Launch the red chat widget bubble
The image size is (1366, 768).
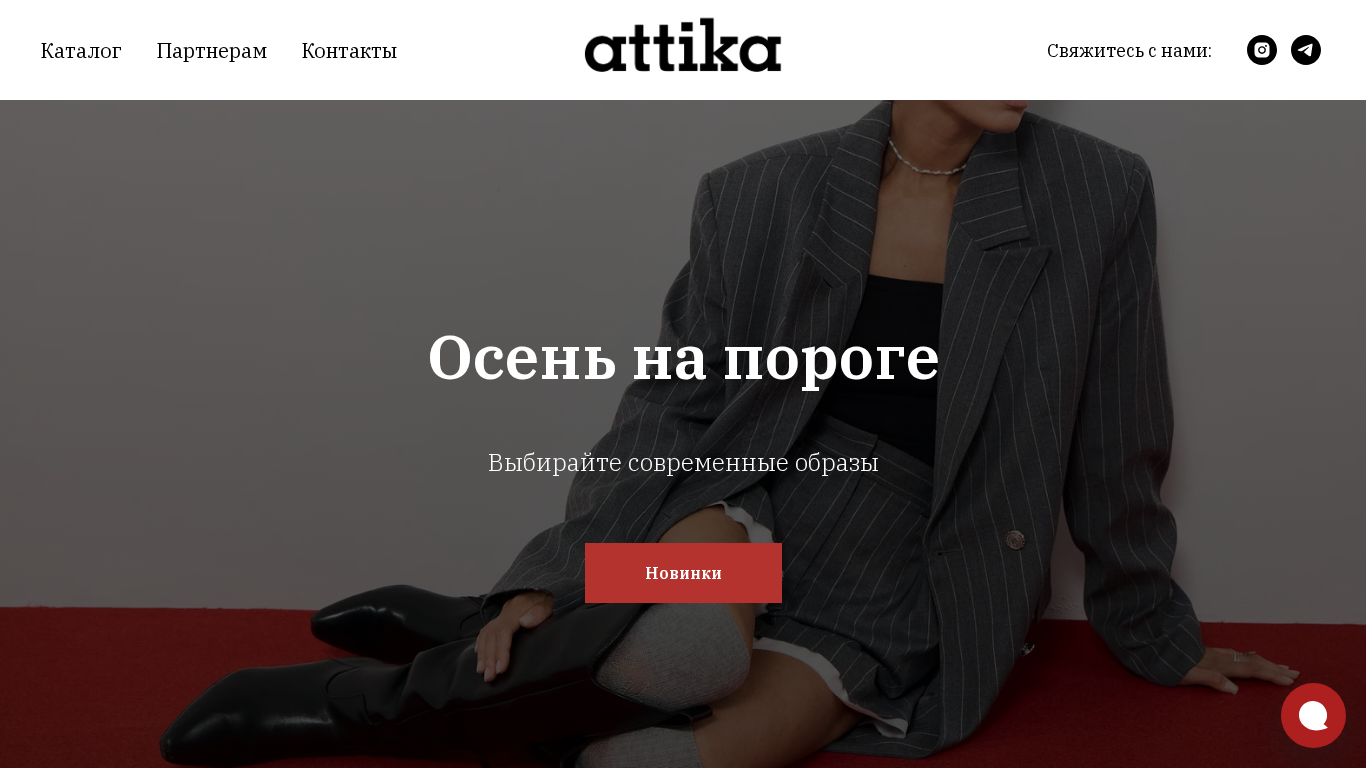(1313, 715)
